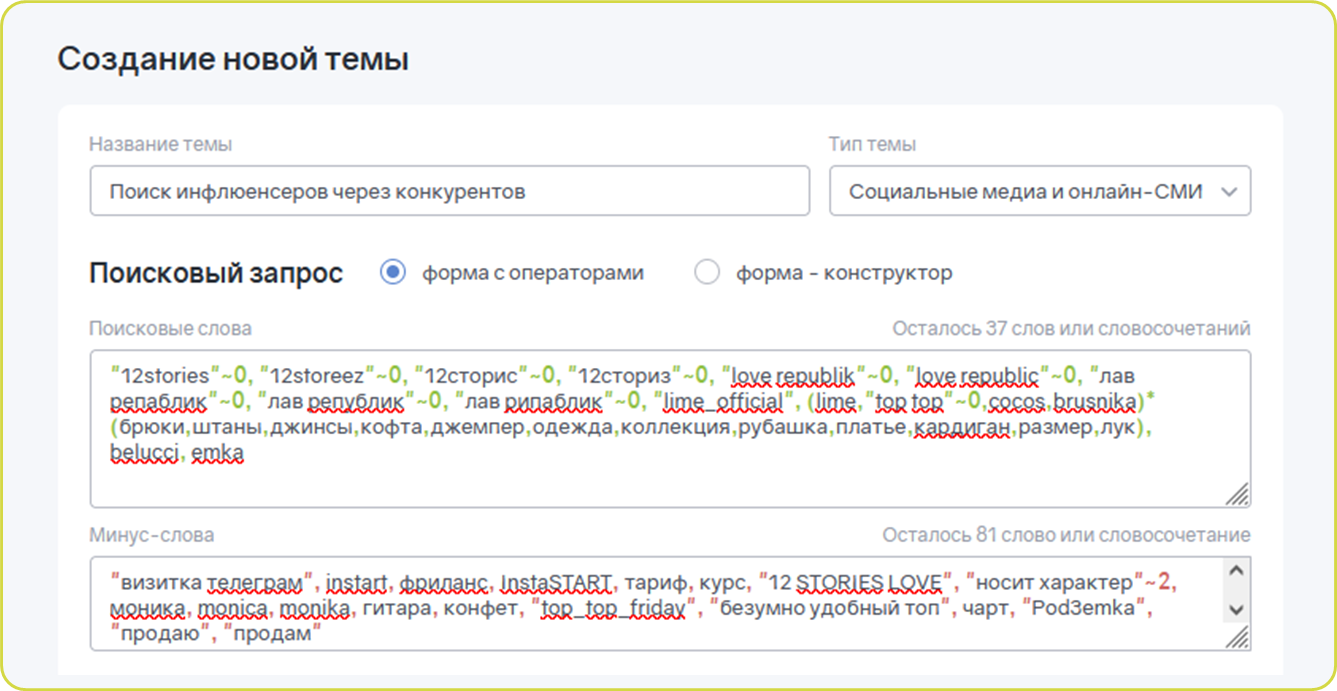Click the 'Поисковый запрос' section heading
Image resolution: width=1337 pixels, height=691 pixels.
pos(216,273)
